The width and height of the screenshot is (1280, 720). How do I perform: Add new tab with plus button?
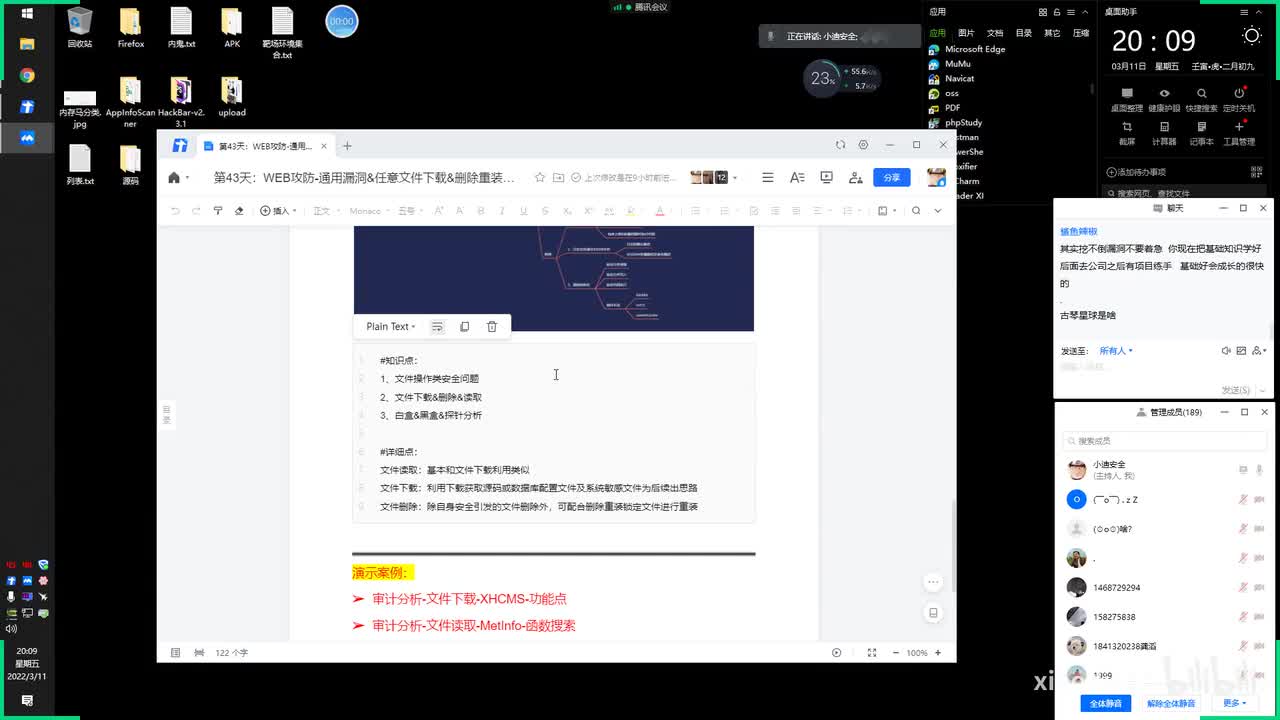coord(347,146)
